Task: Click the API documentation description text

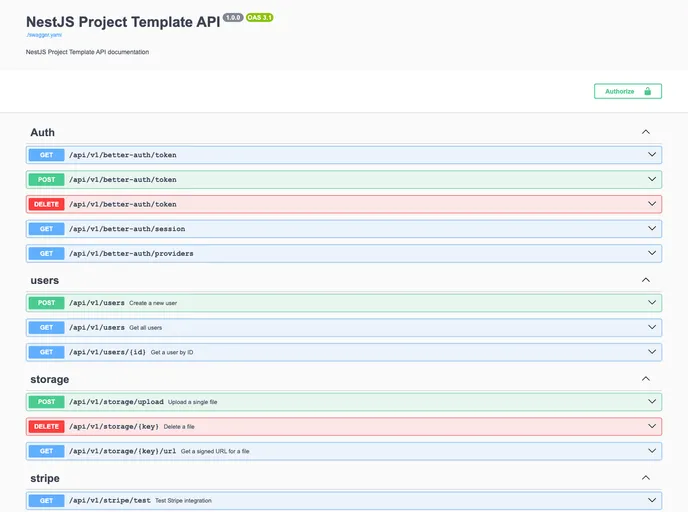Action: [x=87, y=52]
